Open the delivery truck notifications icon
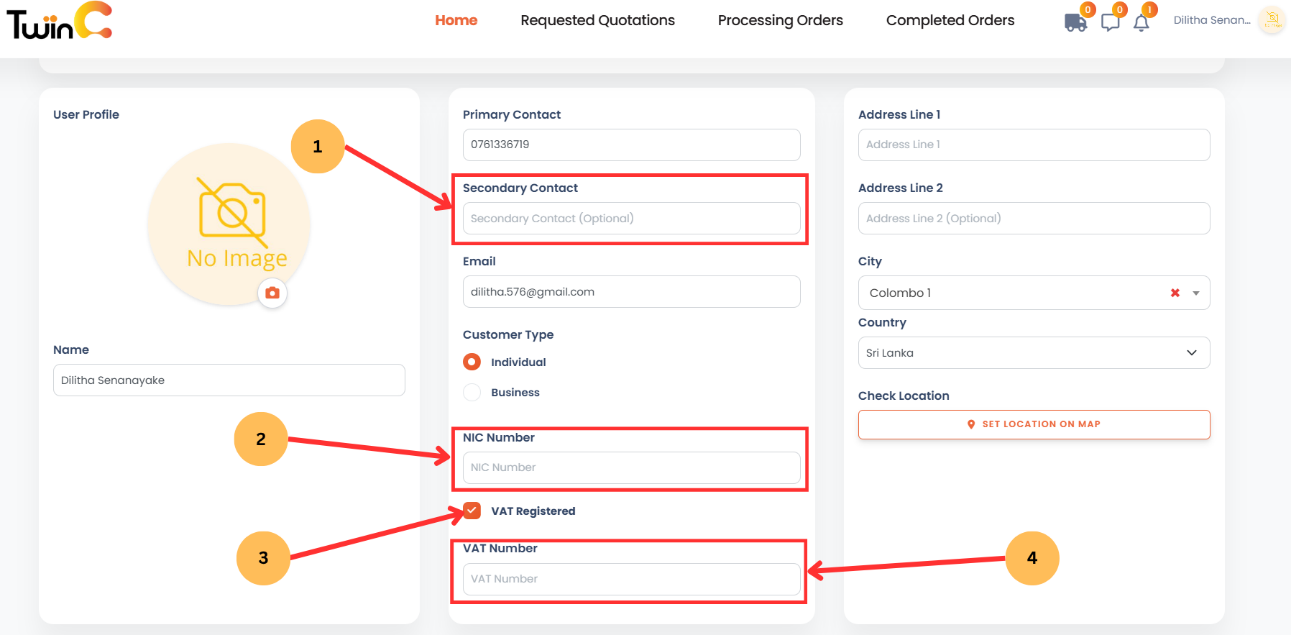The image size is (1291, 635). 1075,22
